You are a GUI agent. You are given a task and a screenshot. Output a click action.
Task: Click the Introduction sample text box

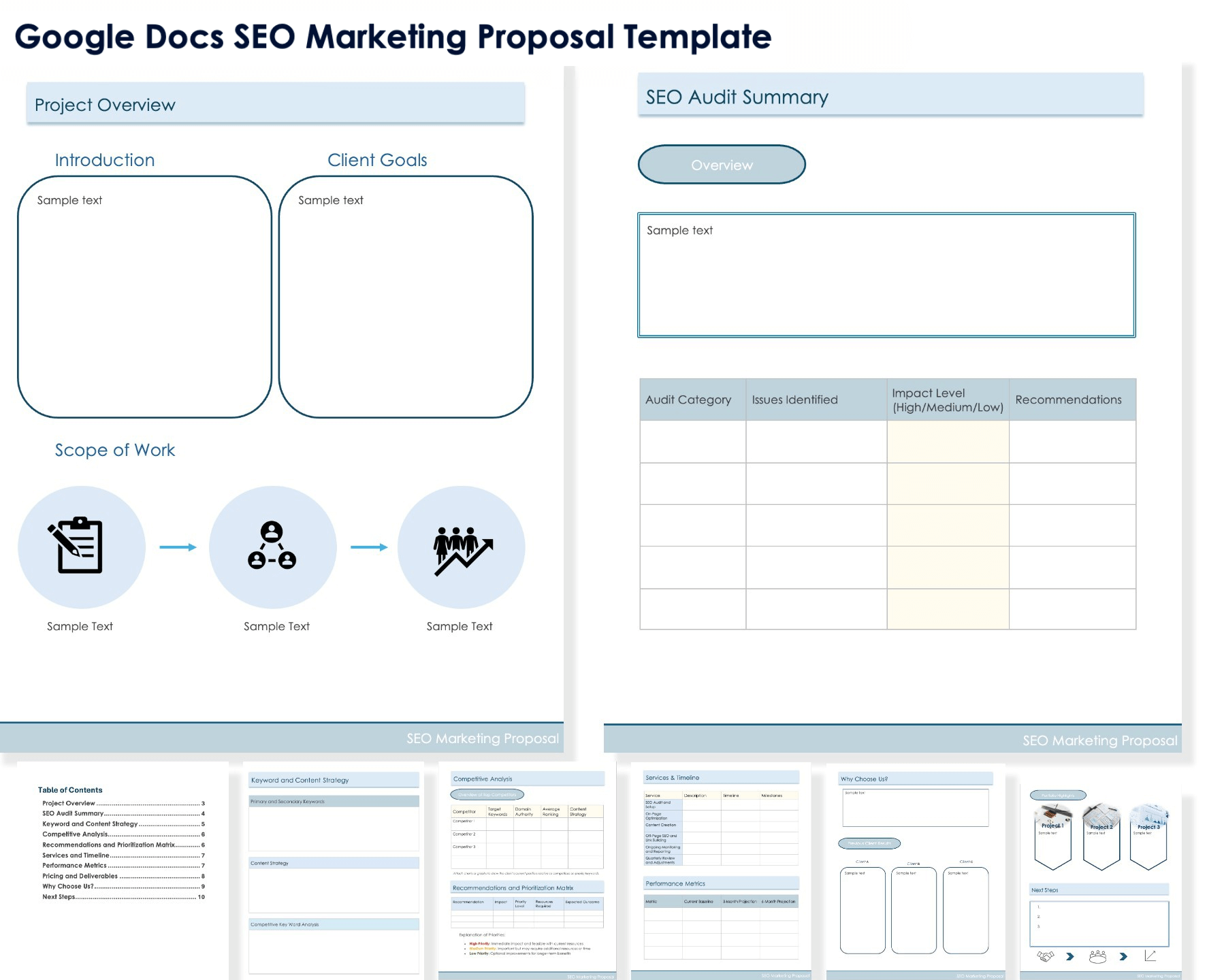coord(144,297)
